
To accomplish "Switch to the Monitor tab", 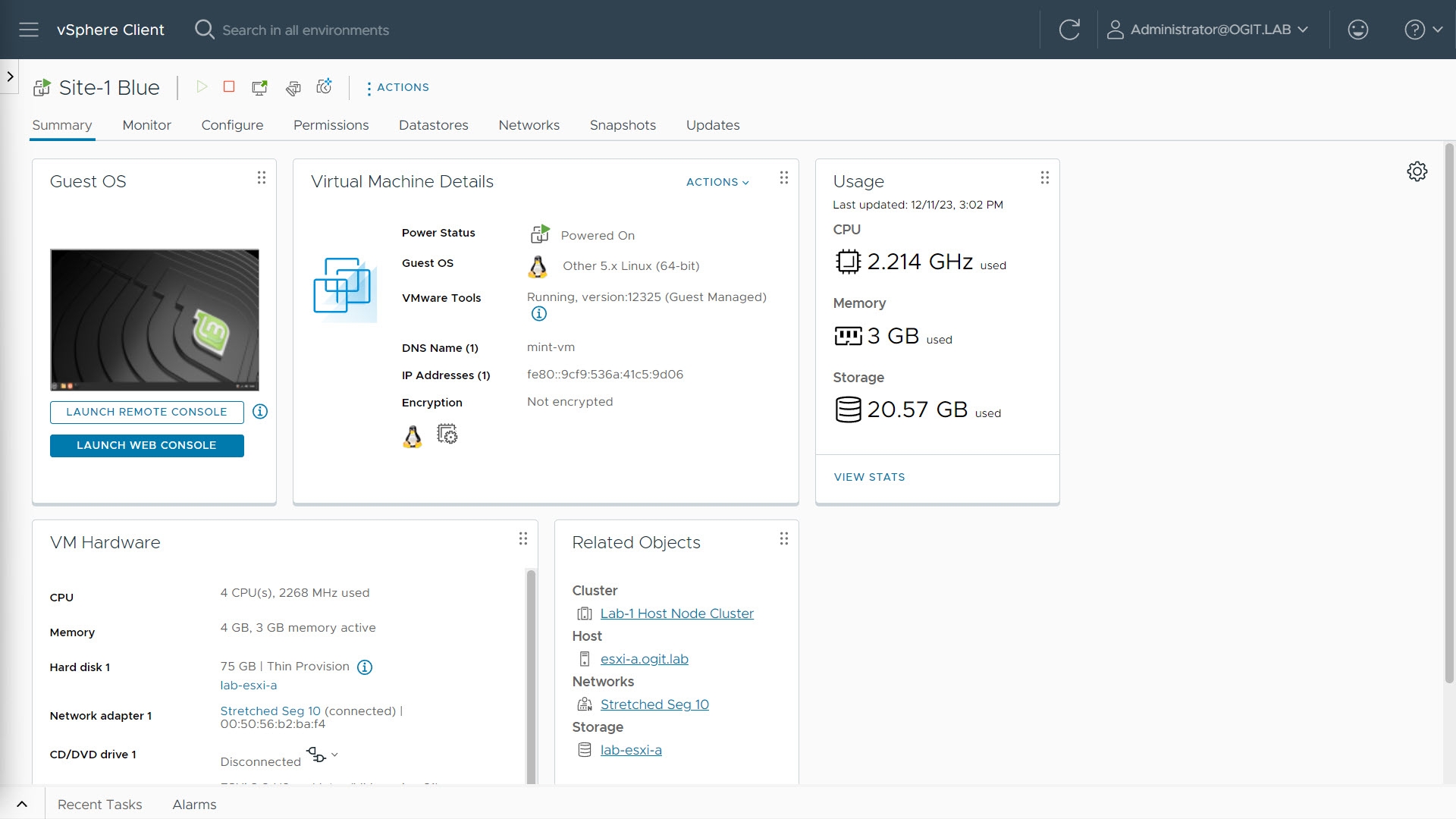I will [146, 125].
